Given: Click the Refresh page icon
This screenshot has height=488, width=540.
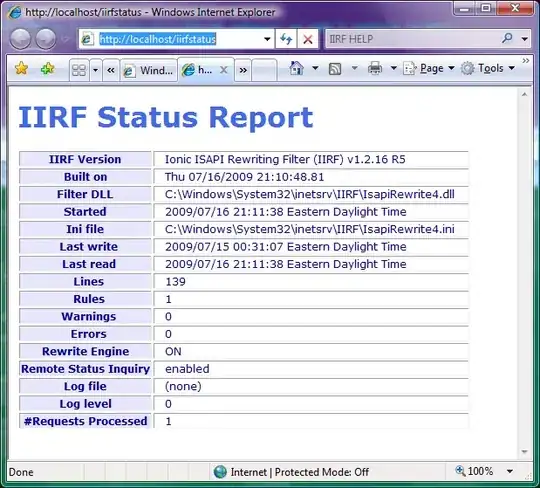Looking at the screenshot, I should point(286,39).
